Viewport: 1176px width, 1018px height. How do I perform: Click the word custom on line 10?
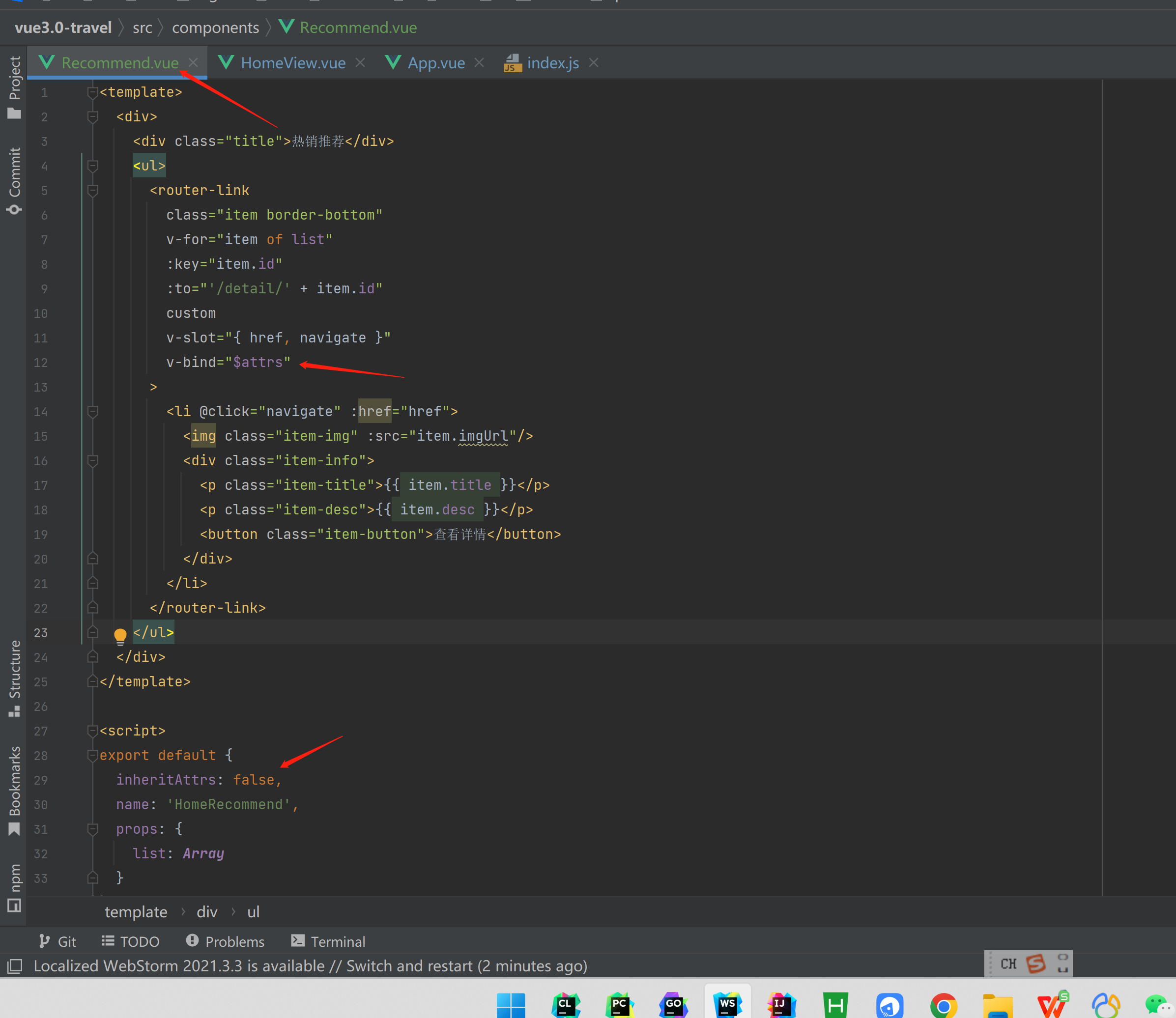click(191, 313)
